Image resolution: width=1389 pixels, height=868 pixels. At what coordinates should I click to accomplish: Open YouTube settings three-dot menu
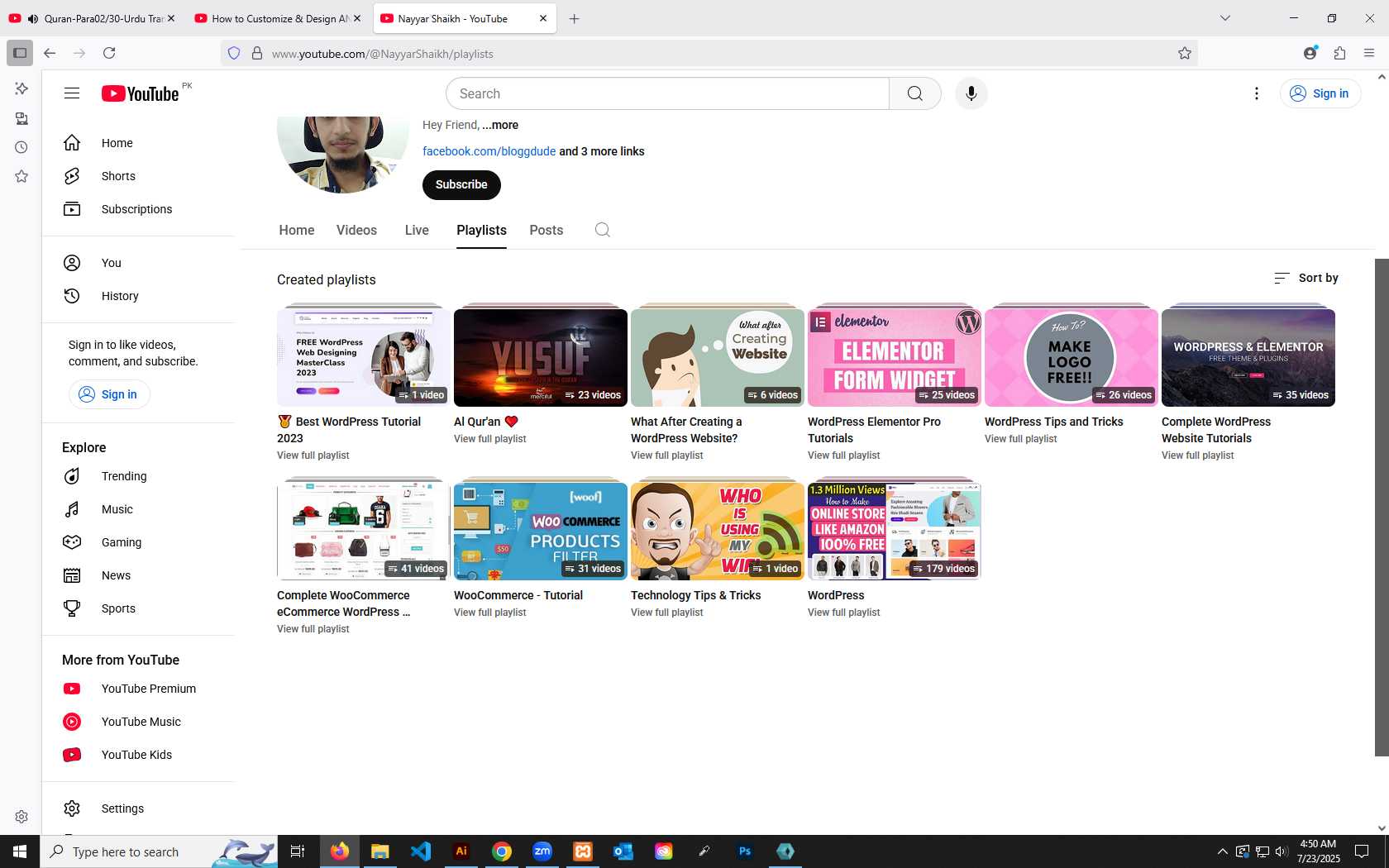(1257, 93)
